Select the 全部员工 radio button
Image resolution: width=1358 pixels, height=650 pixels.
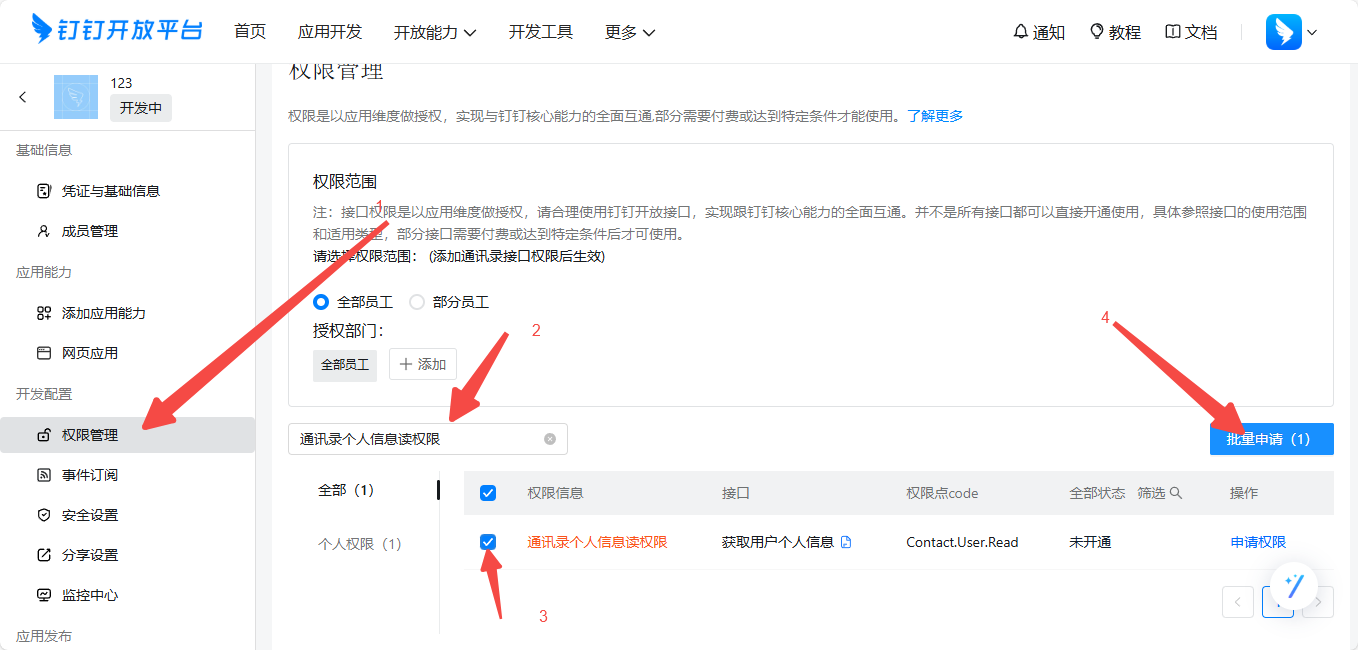point(321,302)
